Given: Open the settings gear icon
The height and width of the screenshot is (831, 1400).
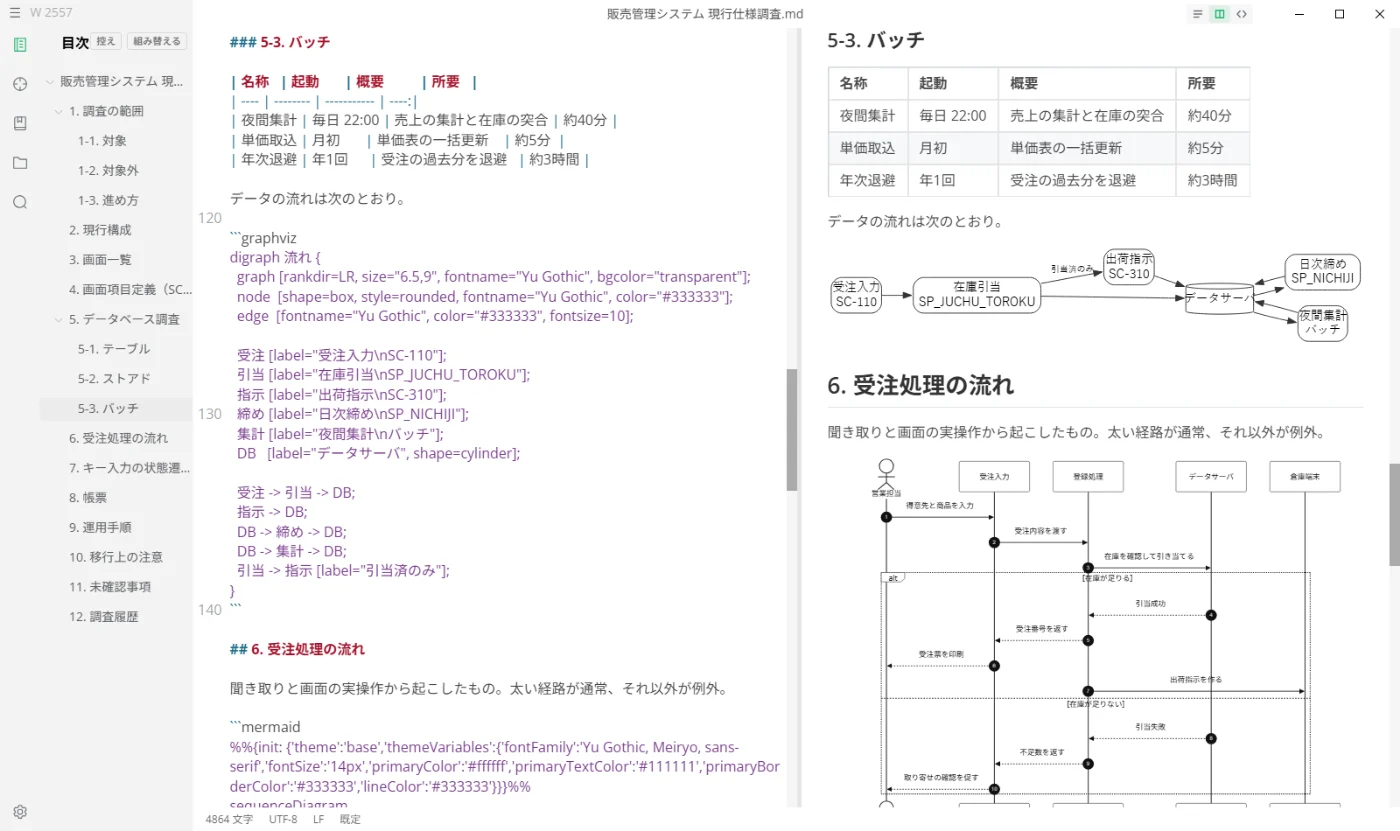Looking at the screenshot, I should (20, 812).
